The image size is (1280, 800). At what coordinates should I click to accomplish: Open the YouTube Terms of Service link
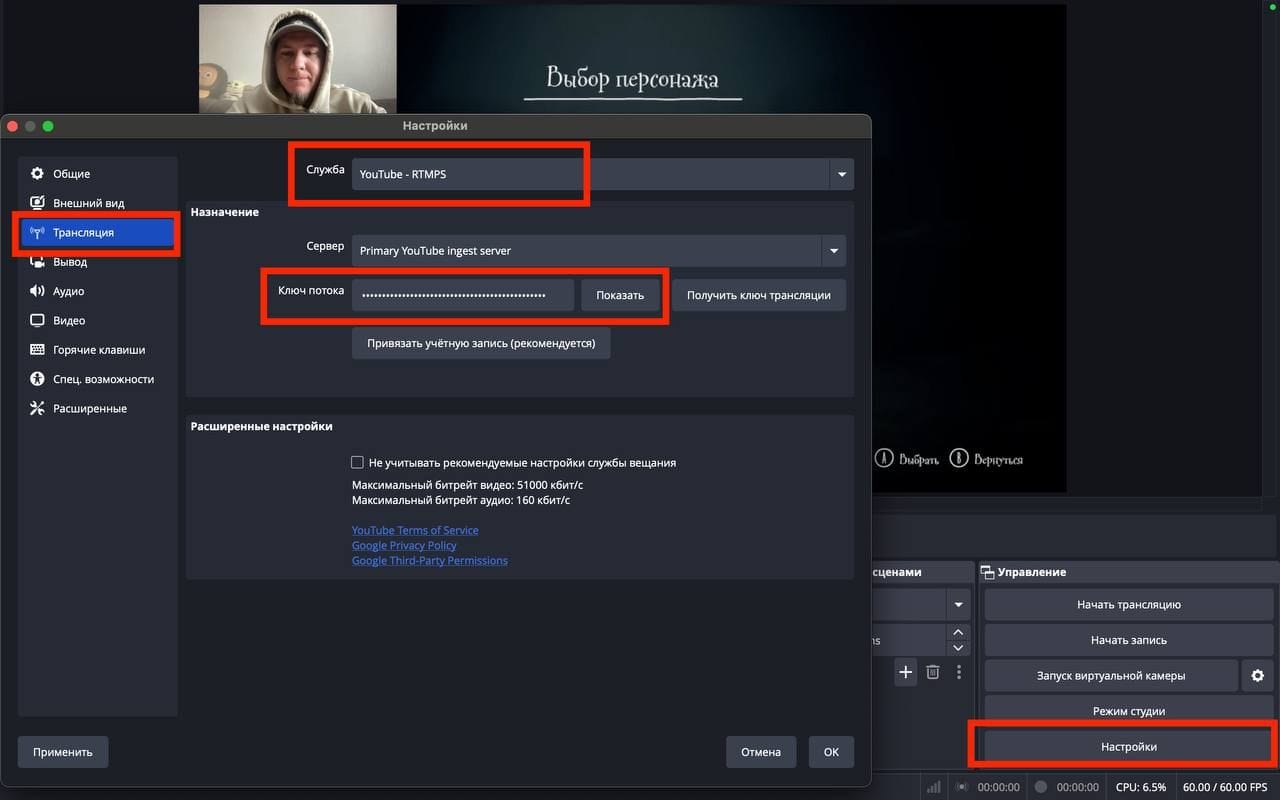click(414, 530)
